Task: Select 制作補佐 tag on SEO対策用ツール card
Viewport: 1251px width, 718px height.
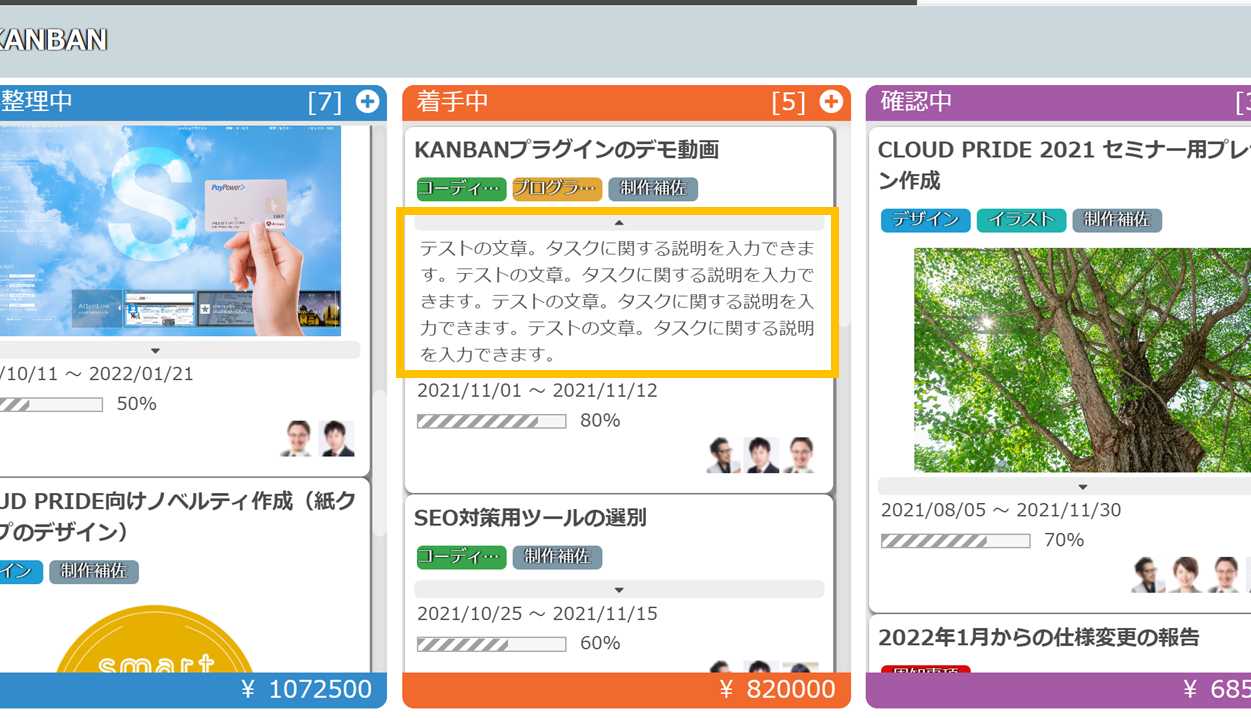Action: click(x=558, y=557)
